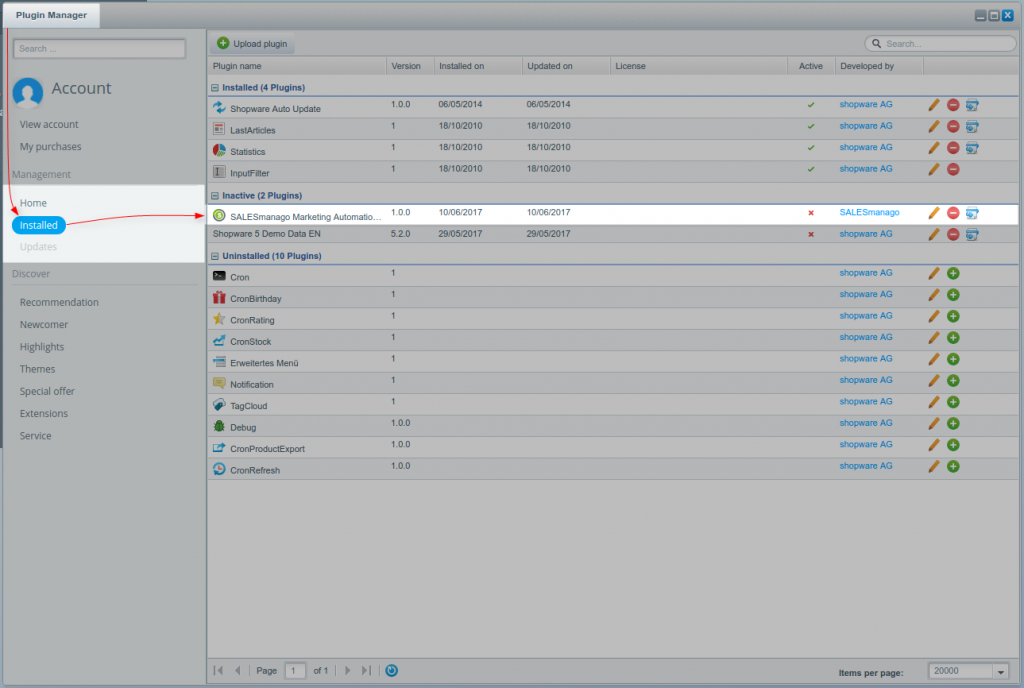Go to the next page arrow
Screen dimensions: 1024x688
click(x=347, y=670)
